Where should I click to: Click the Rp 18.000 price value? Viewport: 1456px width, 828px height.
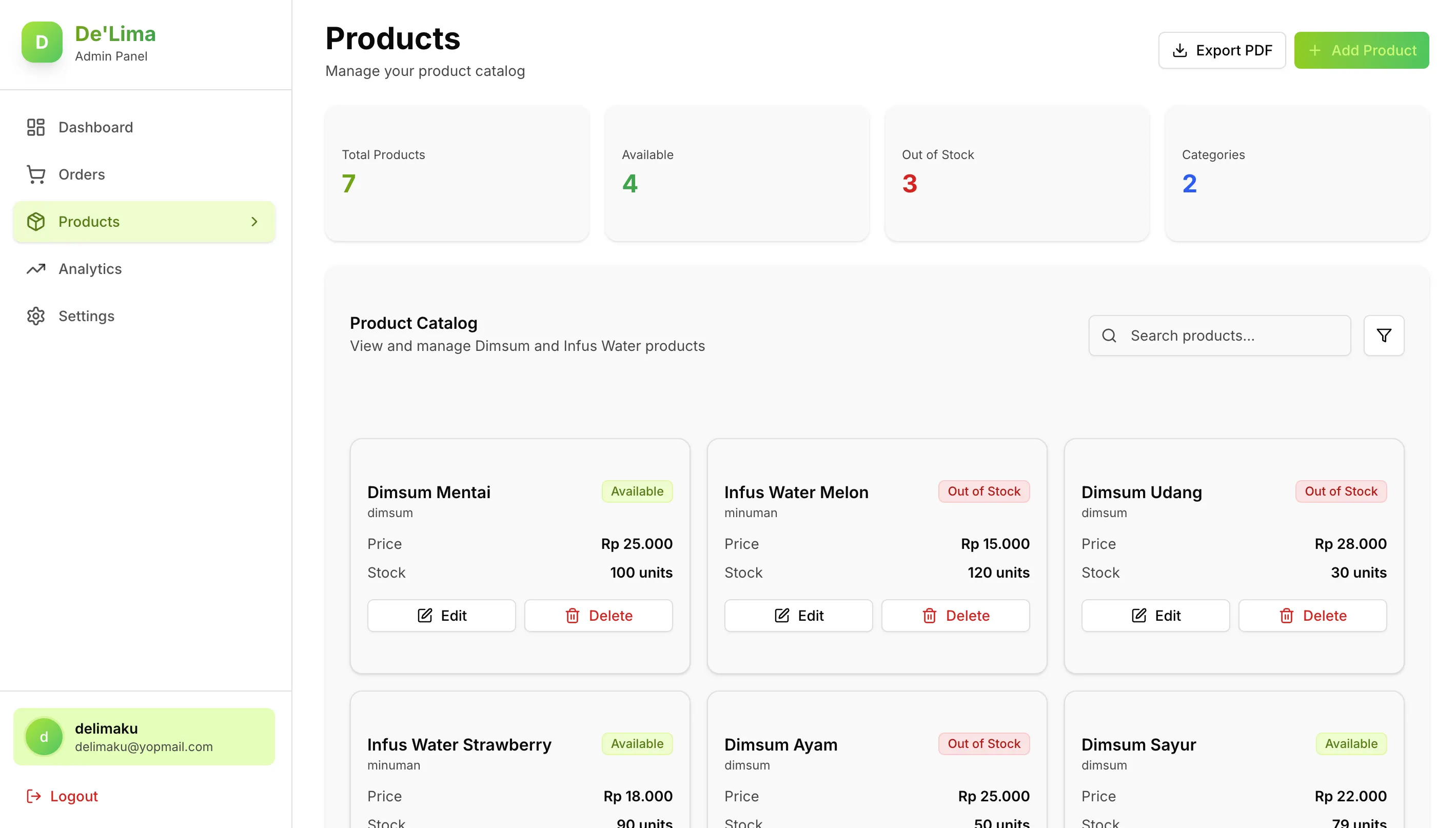click(638, 796)
